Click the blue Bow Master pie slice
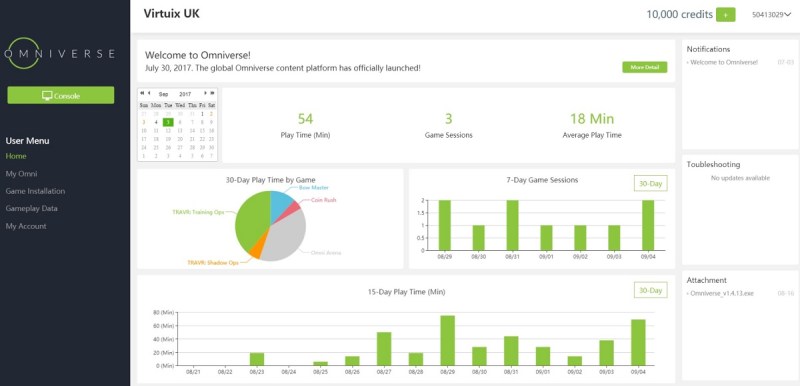Image resolution: width=800 pixels, height=386 pixels. click(280, 205)
